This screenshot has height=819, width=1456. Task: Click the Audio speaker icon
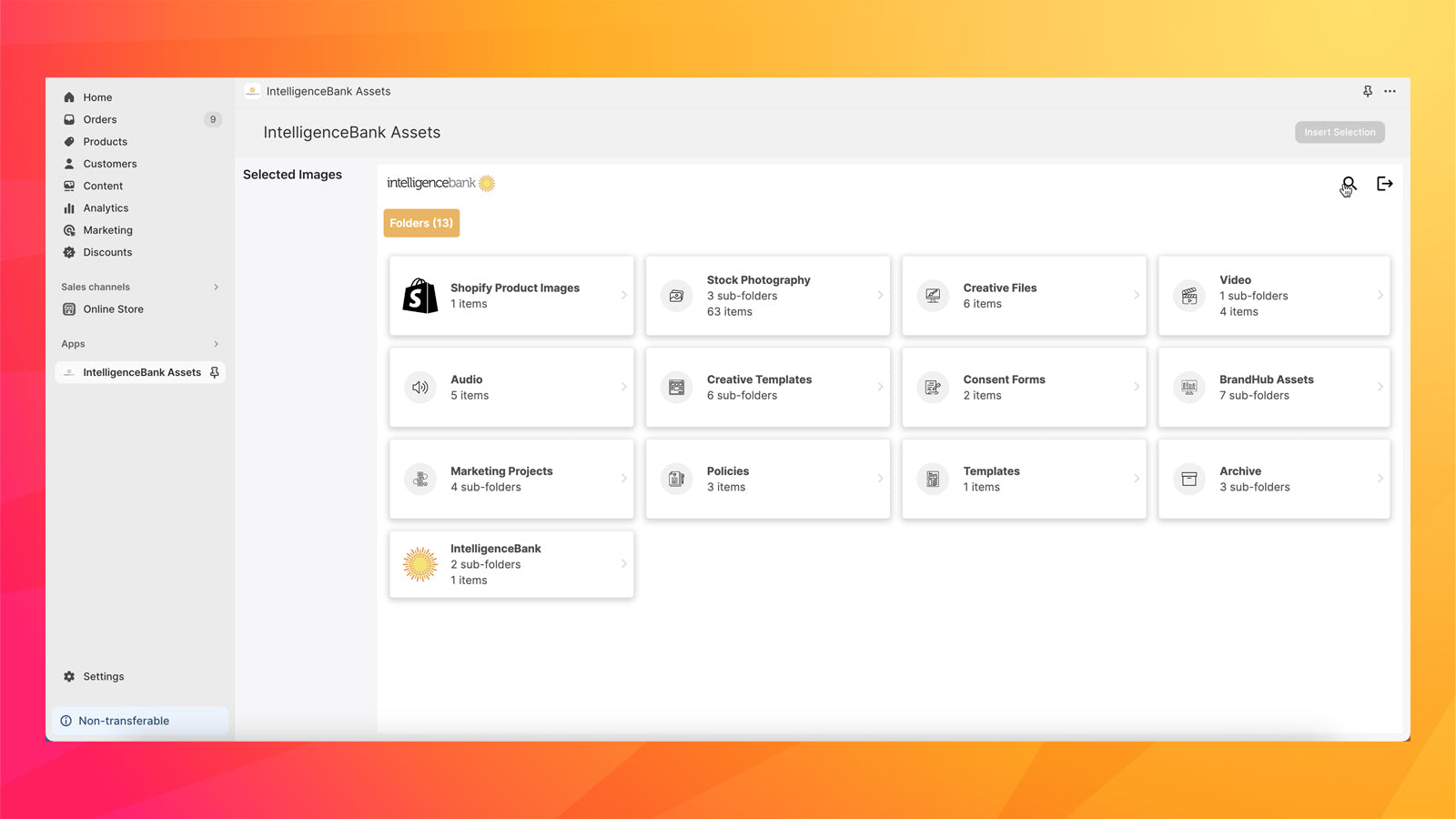point(420,388)
